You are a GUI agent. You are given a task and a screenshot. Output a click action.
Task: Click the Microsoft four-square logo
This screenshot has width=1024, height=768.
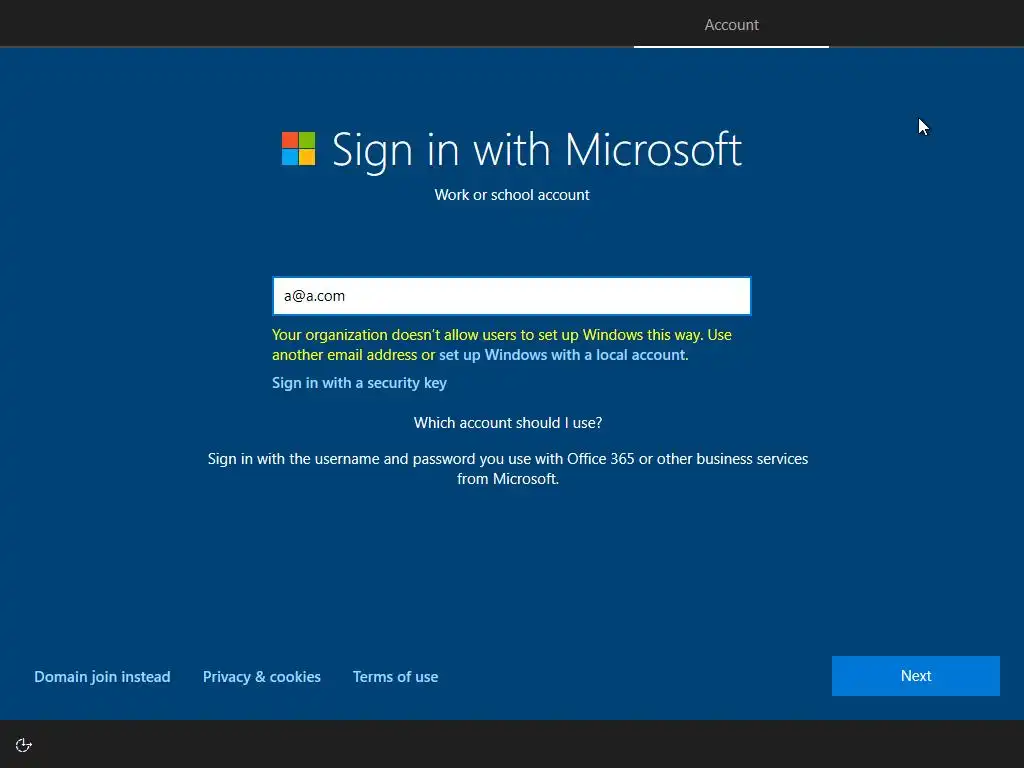coord(298,149)
